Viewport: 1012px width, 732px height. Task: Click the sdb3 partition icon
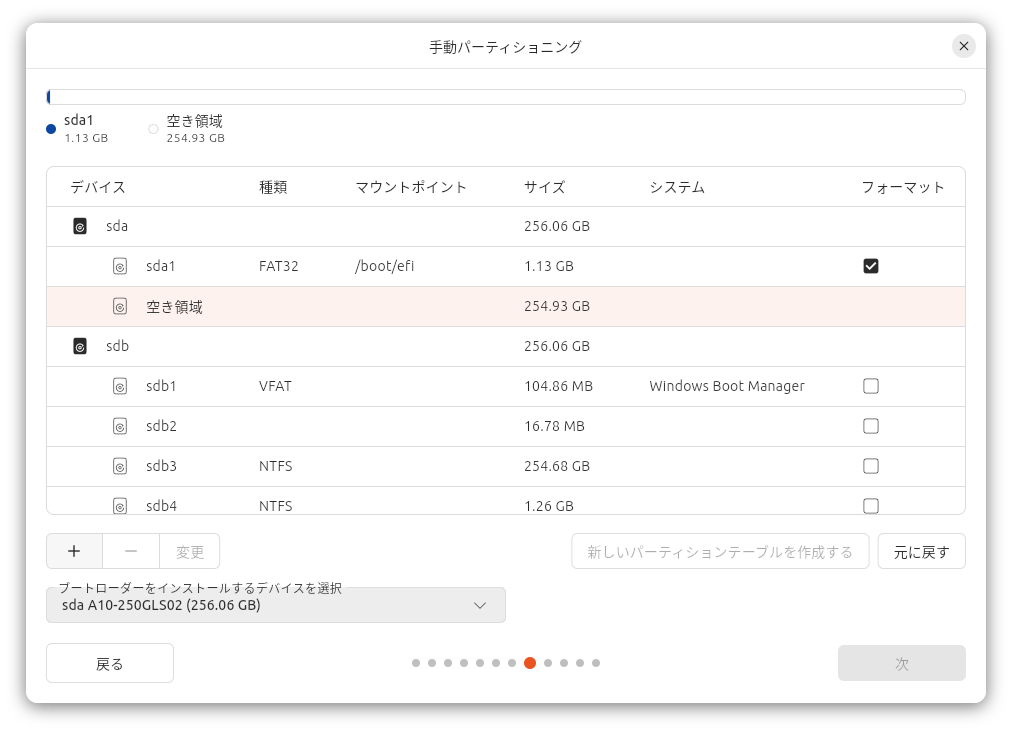tap(120, 467)
